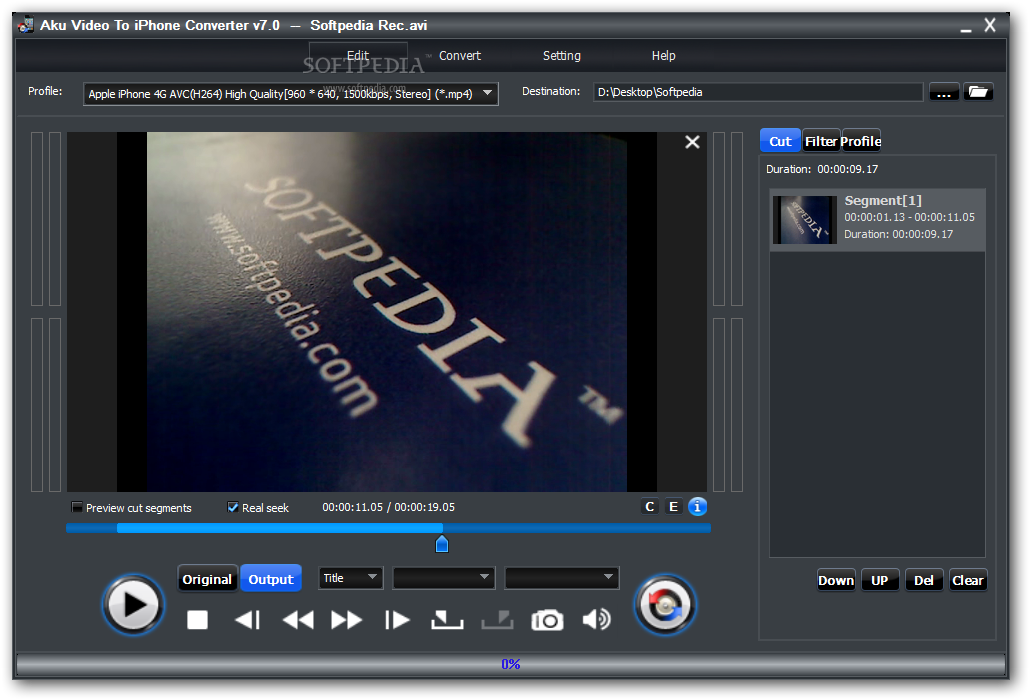Start playback with the large Play button
This screenshot has height=700, width=1030.
133,605
